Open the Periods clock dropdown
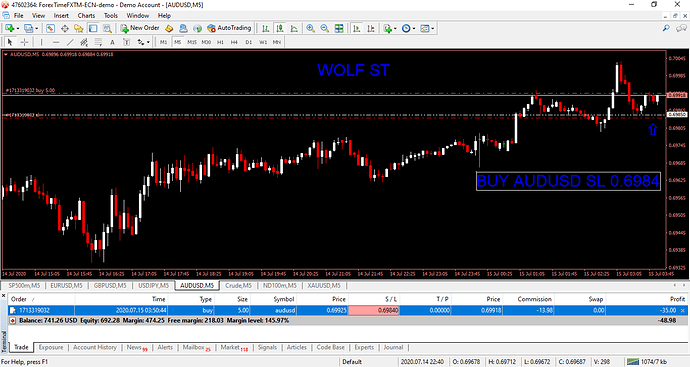The height and width of the screenshot is (367, 690). (x=408, y=29)
